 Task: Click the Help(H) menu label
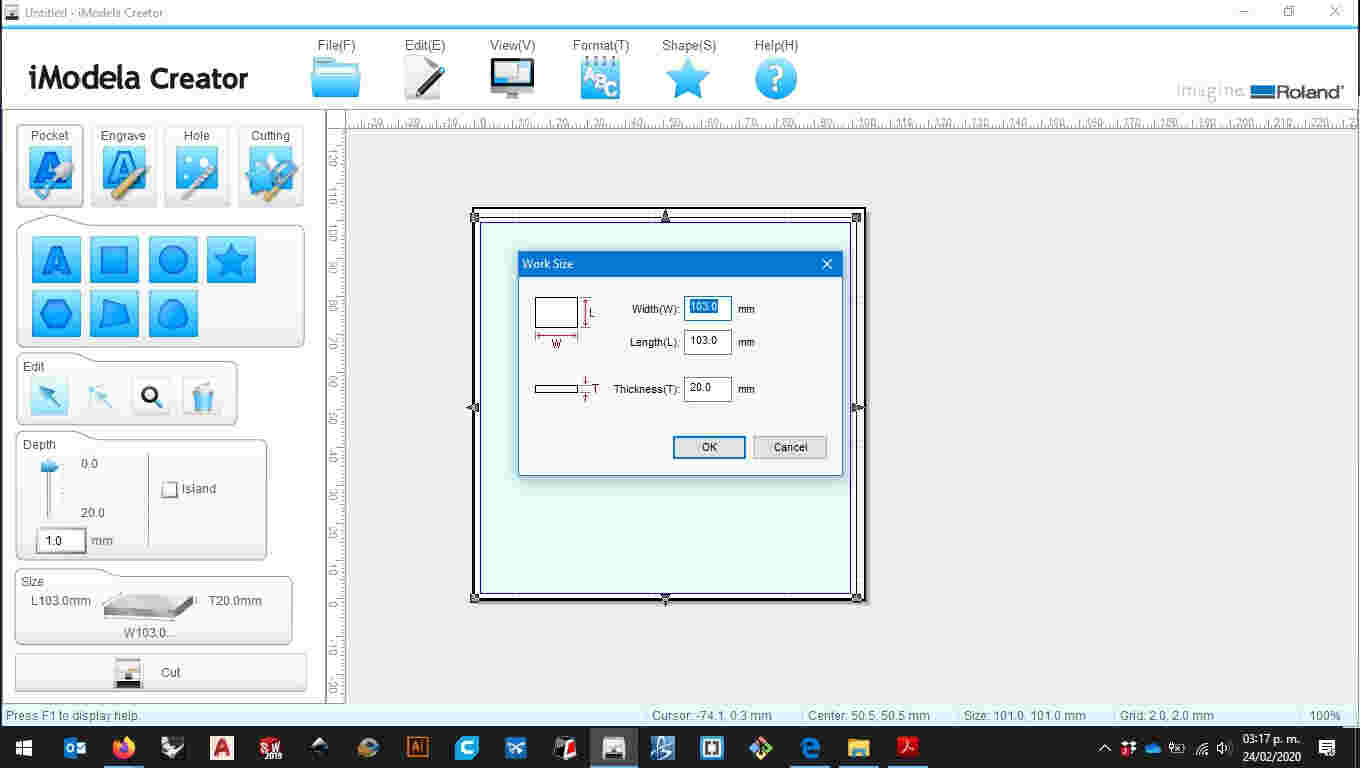pyautogui.click(x=776, y=45)
